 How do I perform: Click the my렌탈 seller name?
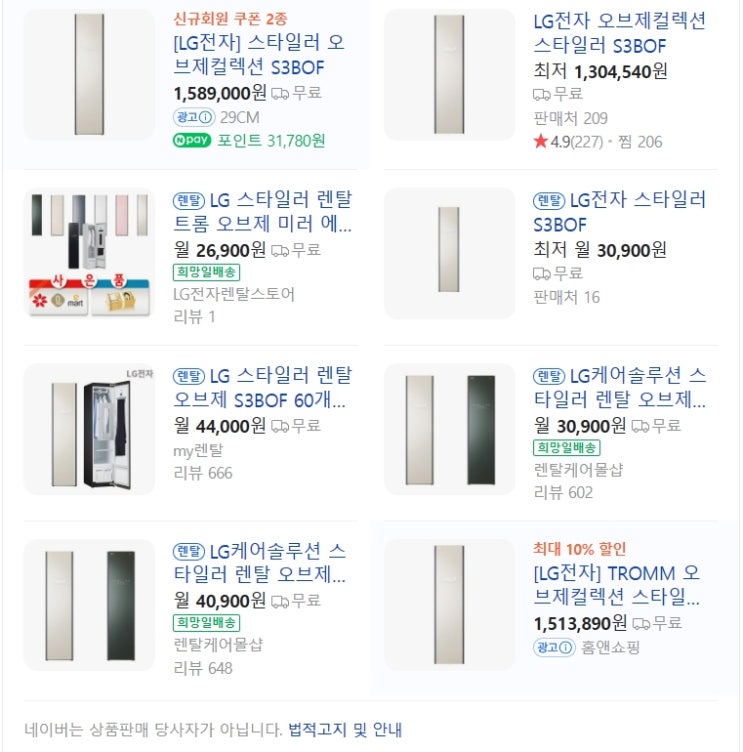[198, 450]
